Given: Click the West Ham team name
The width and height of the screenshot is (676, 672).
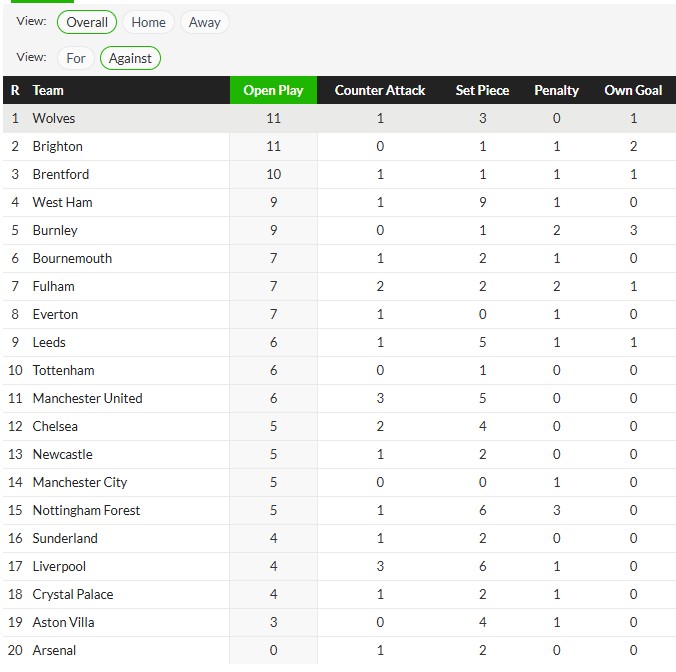Looking at the screenshot, I should point(62,202).
